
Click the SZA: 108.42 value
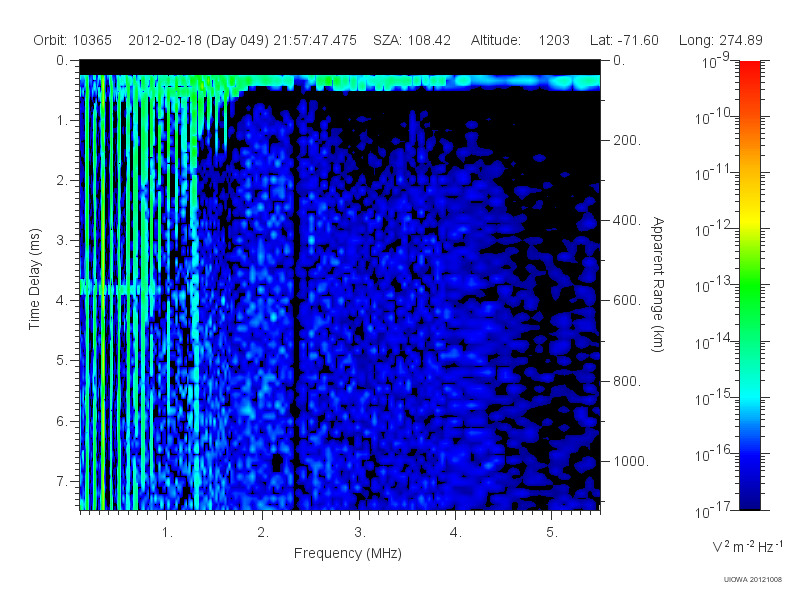(412, 40)
